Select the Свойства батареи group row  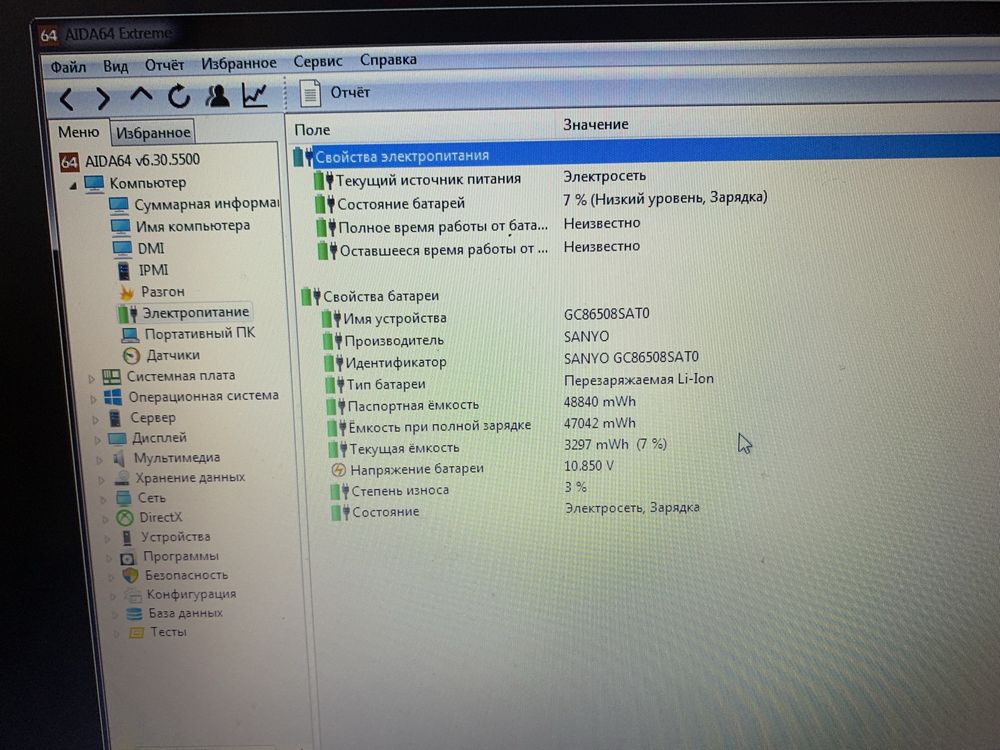click(x=381, y=297)
